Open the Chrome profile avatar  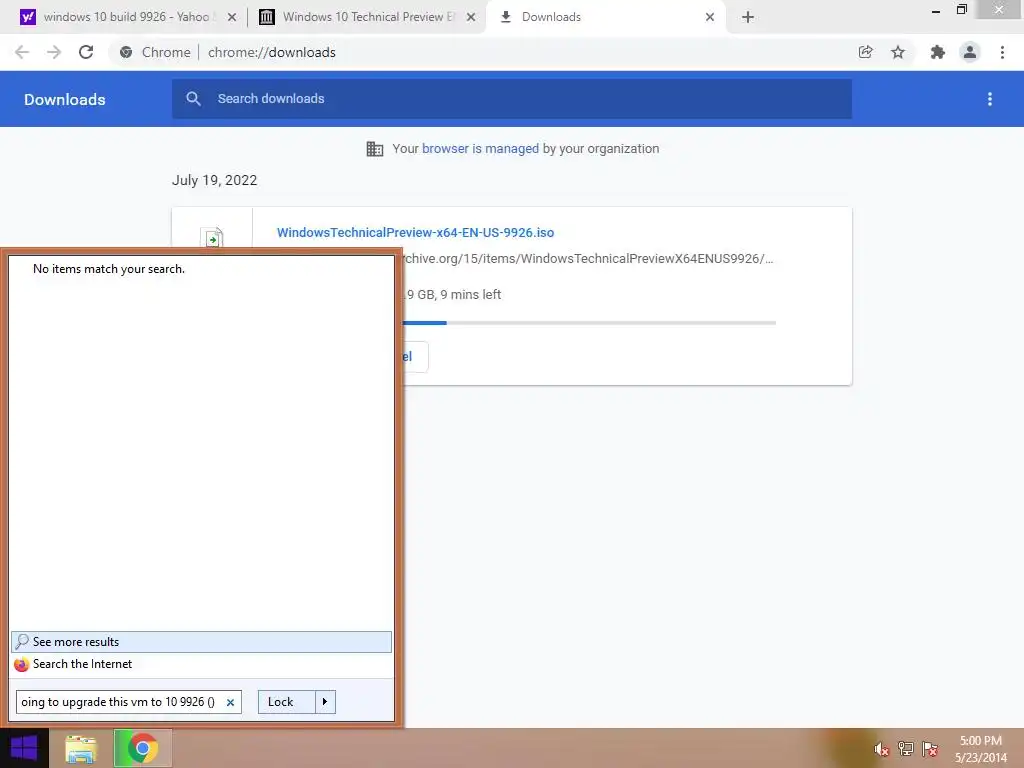(970, 52)
